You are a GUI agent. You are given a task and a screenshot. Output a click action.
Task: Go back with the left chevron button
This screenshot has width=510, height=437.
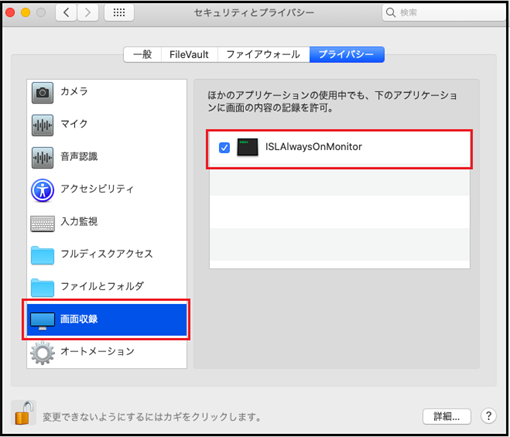66,13
